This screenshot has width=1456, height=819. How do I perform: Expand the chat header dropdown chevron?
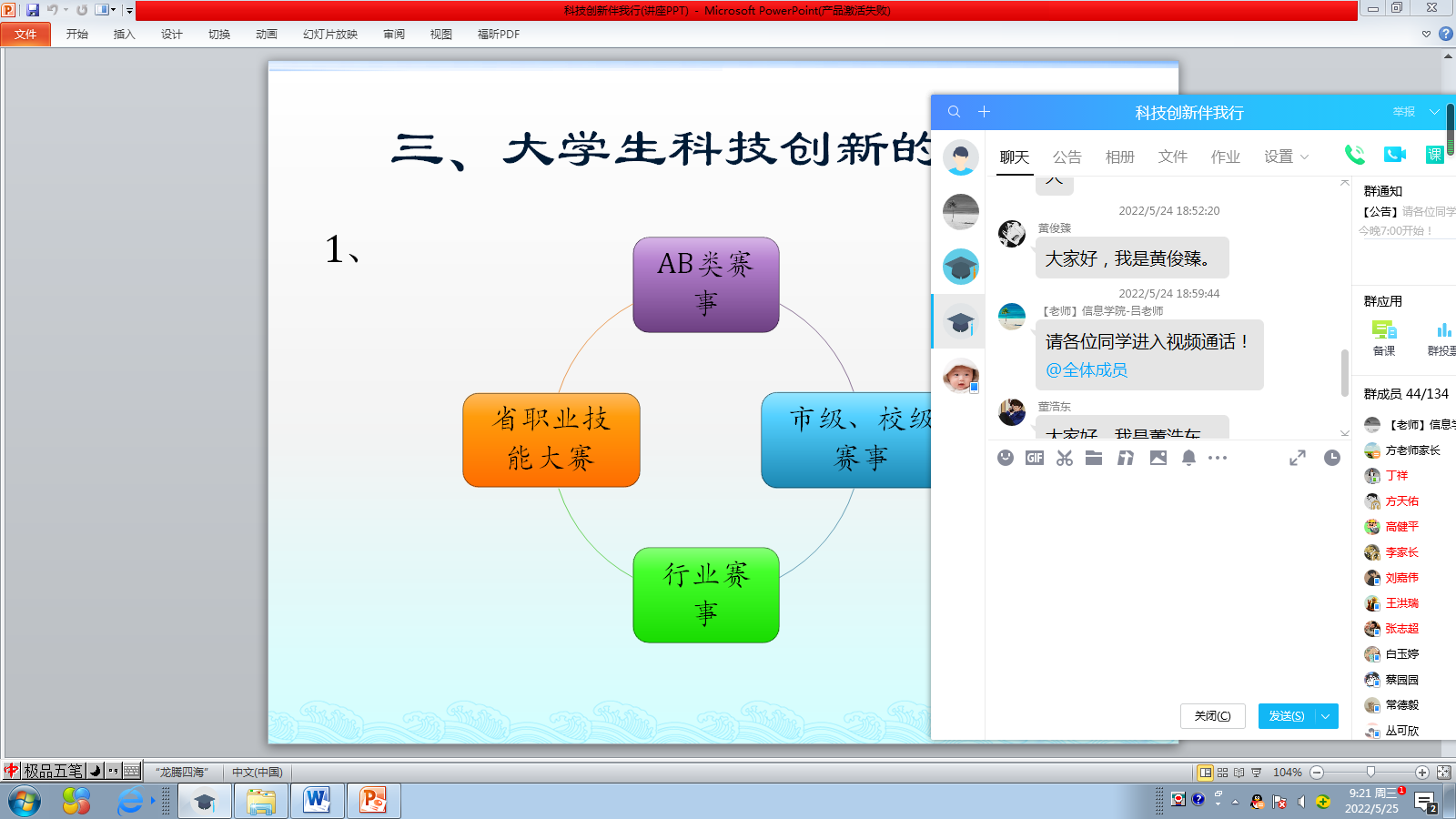(1435, 112)
